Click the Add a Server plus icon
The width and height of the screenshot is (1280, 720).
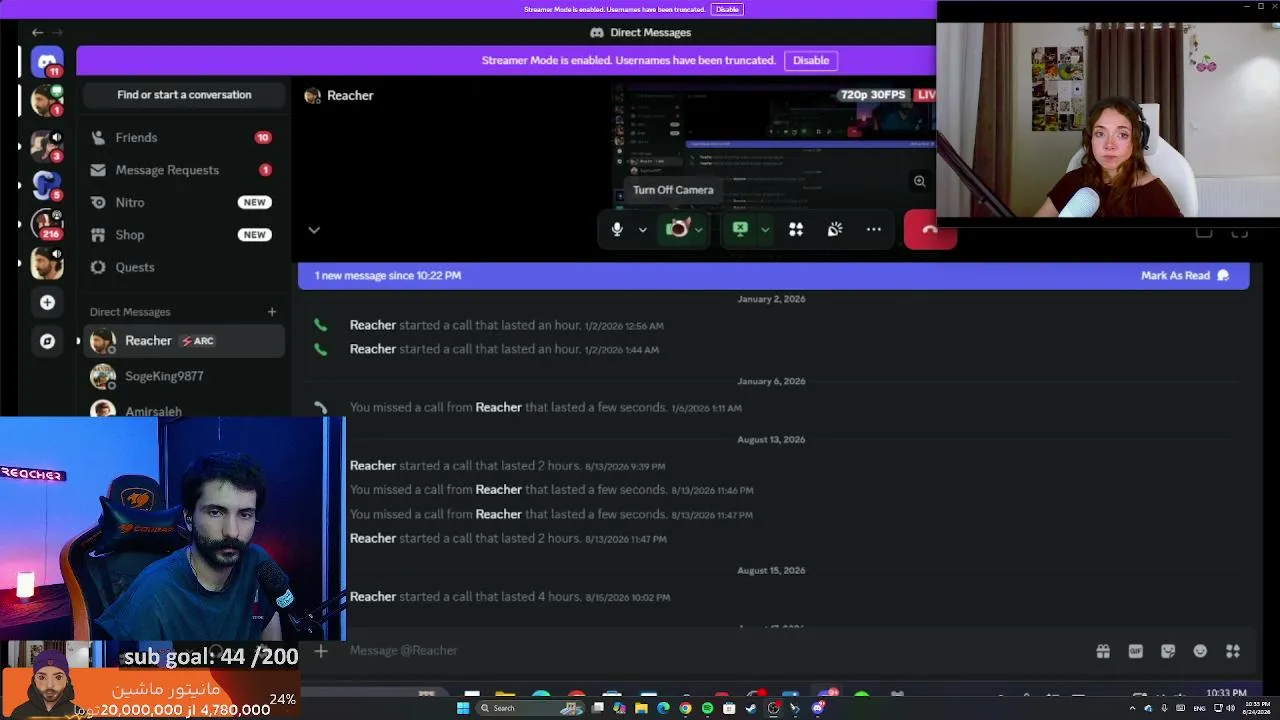(x=47, y=302)
